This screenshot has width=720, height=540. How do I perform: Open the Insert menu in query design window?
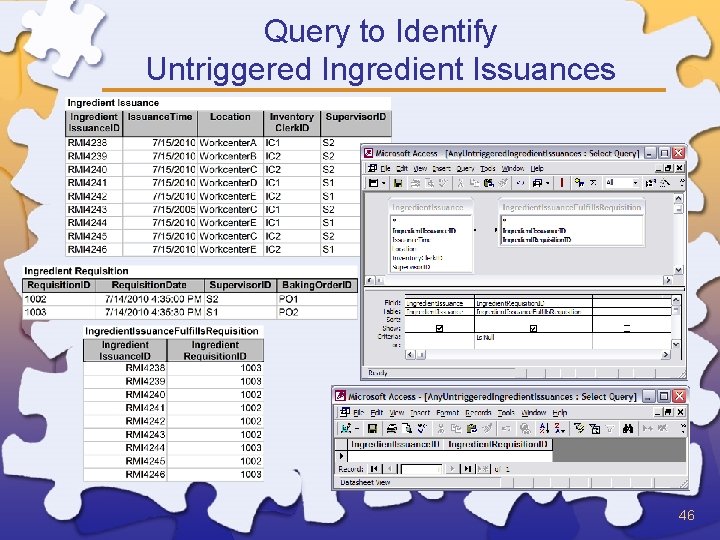[441, 169]
